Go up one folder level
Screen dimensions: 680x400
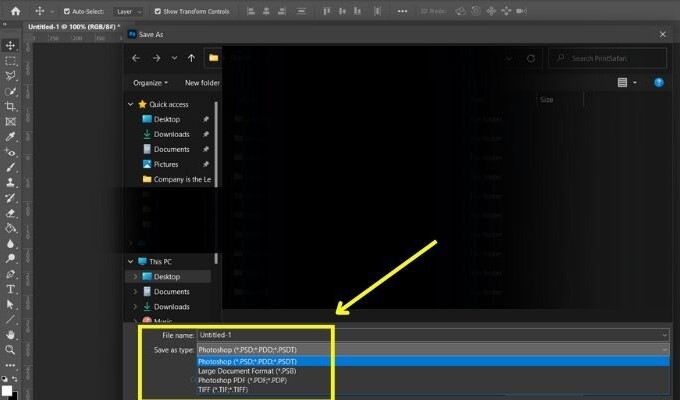pyautogui.click(x=191, y=58)
